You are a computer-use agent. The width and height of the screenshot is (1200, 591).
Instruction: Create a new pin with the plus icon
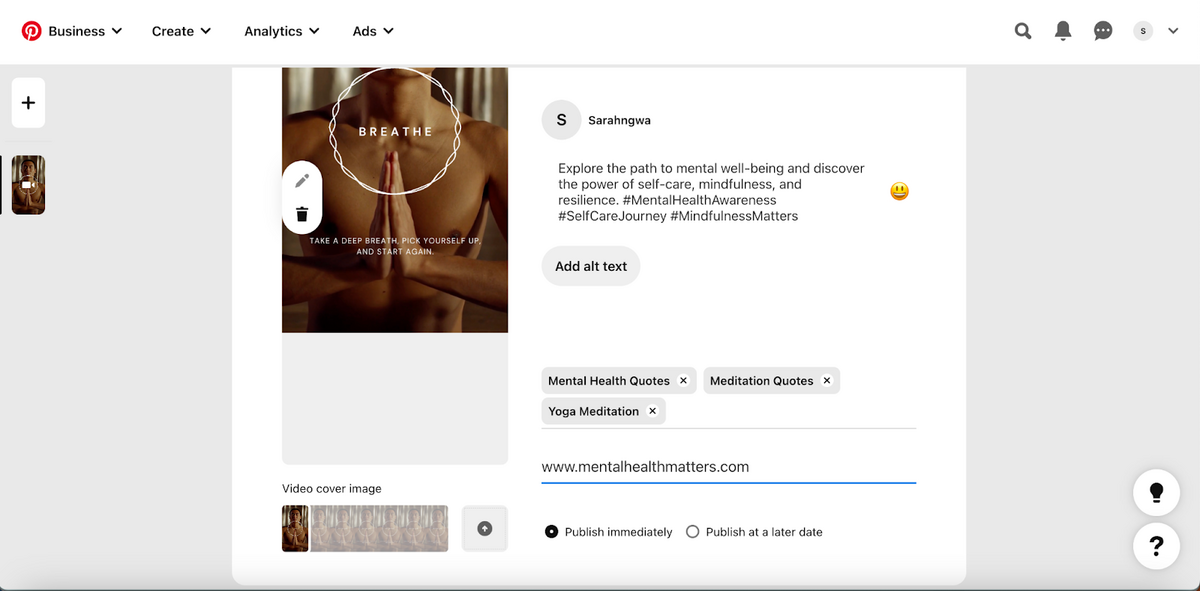28,102
